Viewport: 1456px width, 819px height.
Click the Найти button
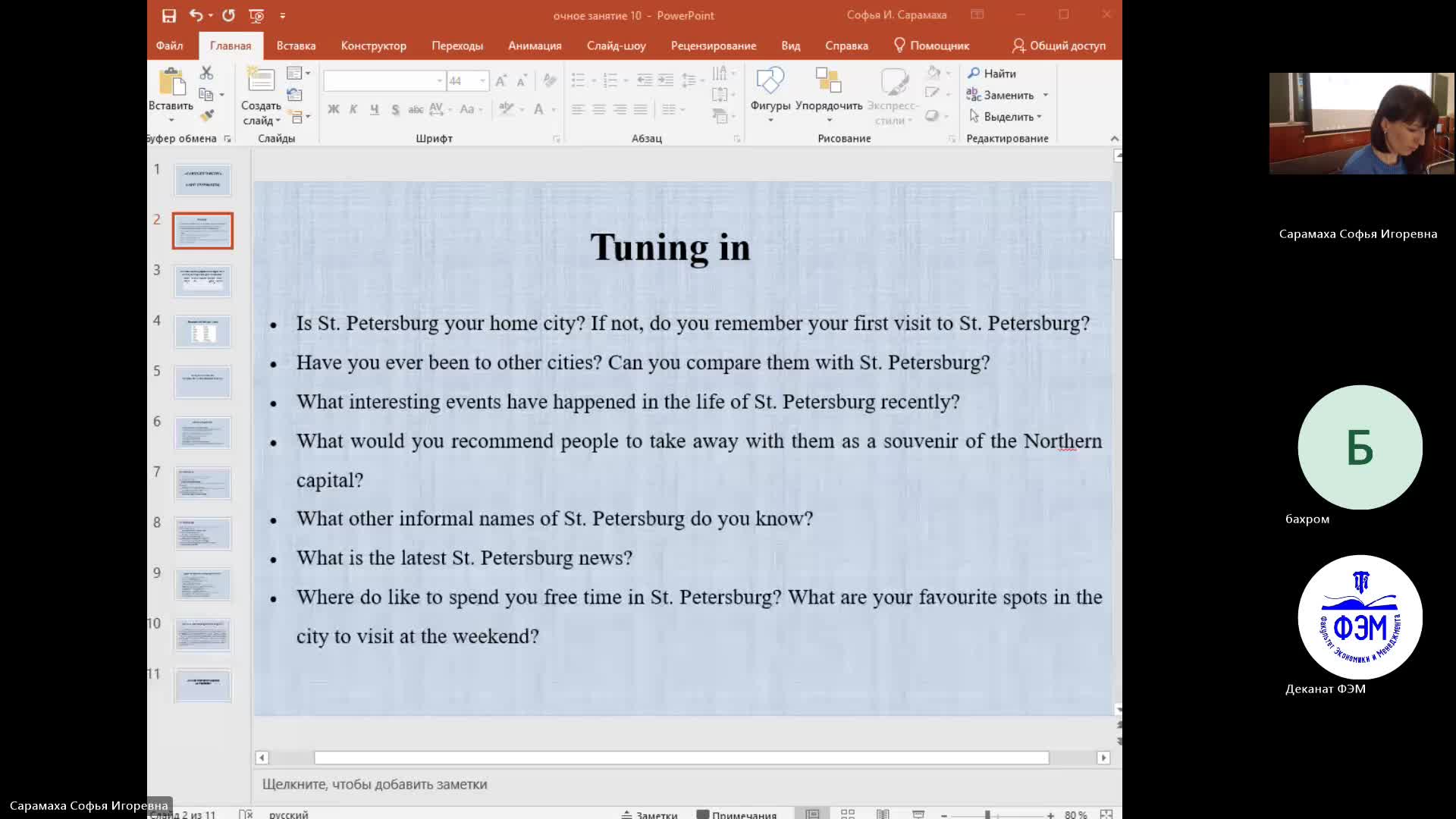[992, 74]
